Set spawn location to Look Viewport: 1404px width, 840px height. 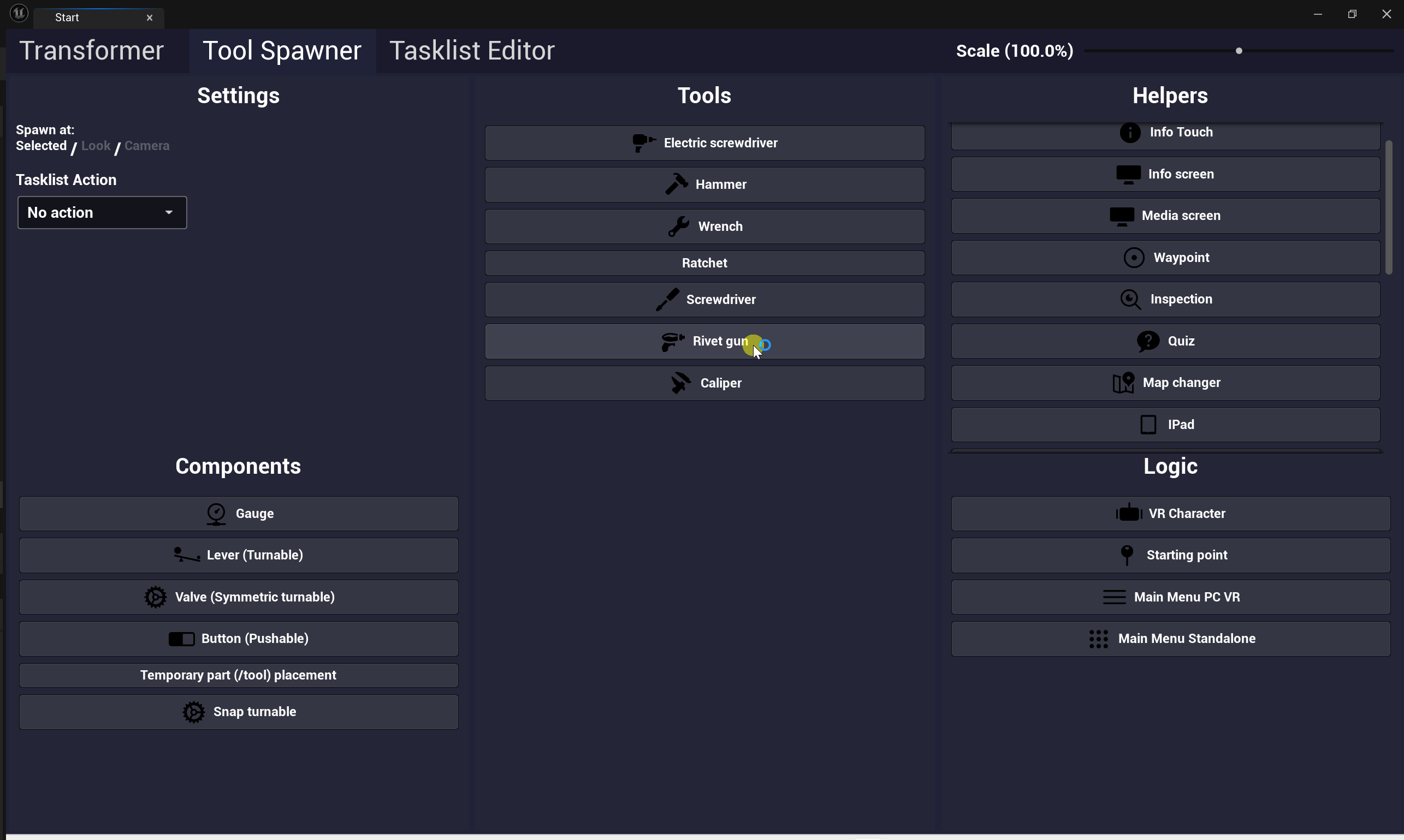pyautogui.click(x=96, y=146)
